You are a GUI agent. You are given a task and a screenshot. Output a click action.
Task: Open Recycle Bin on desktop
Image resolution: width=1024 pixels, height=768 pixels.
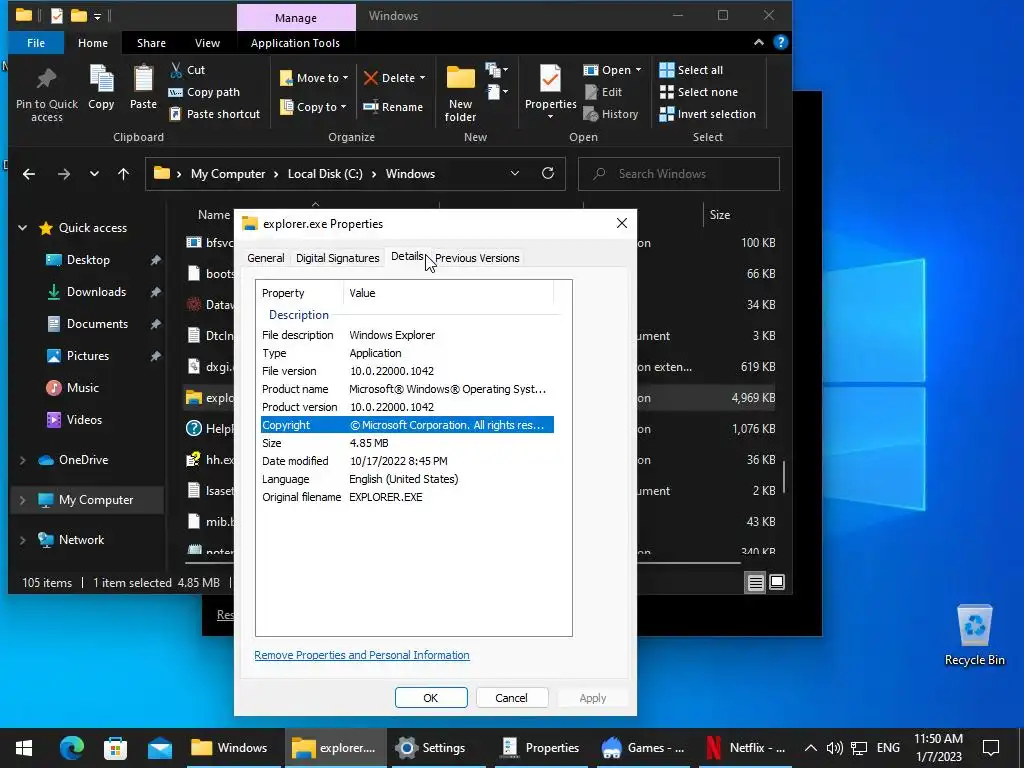pos(974,635)
